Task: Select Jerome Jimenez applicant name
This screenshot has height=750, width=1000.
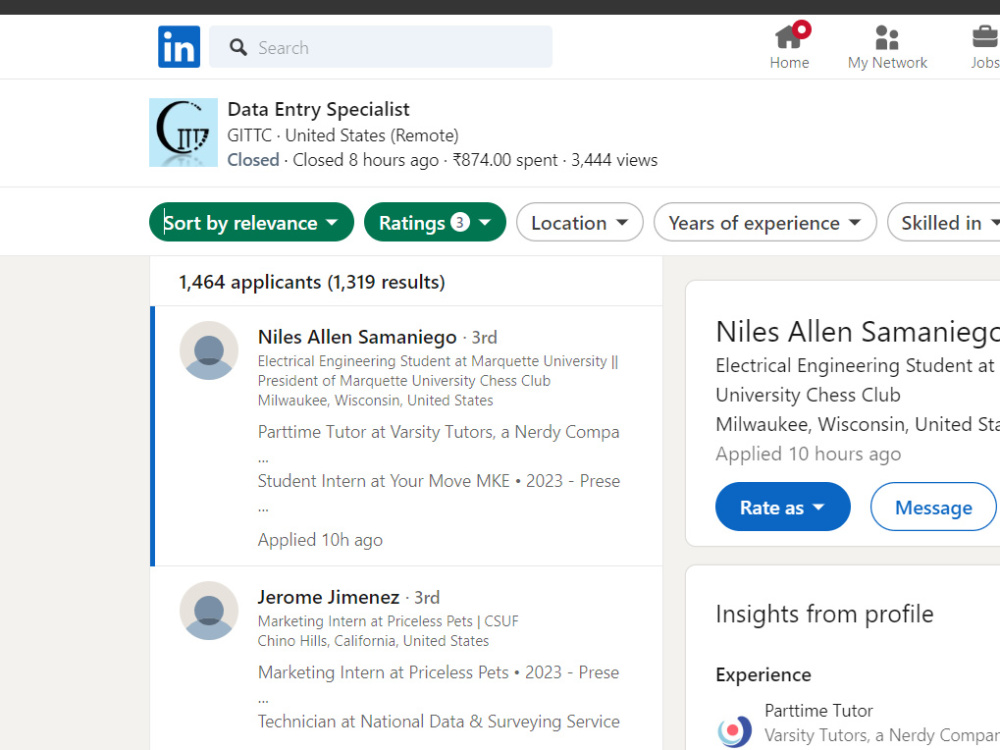Action: click(328, 597)
